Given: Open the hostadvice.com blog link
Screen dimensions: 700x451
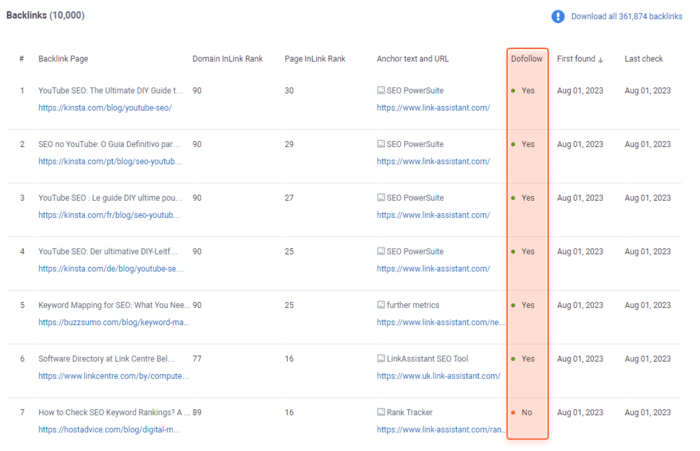Looking at the screenshot, I should point(109,429).
